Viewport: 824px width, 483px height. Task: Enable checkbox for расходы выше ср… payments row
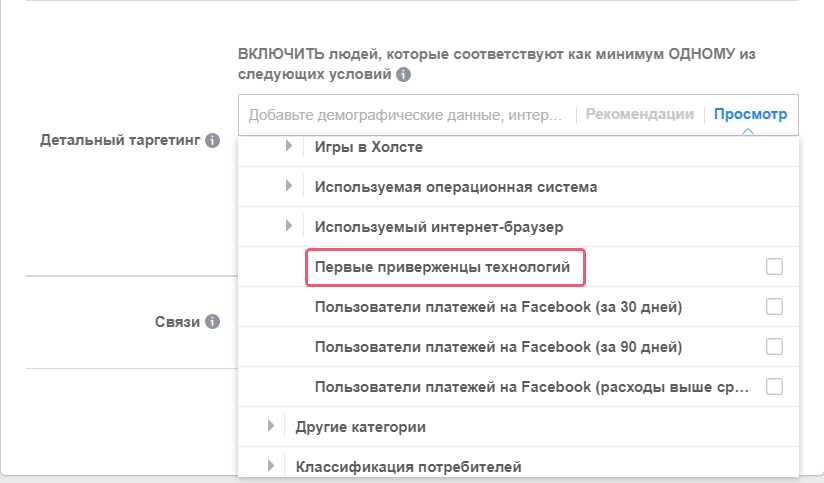pos(774,386)
